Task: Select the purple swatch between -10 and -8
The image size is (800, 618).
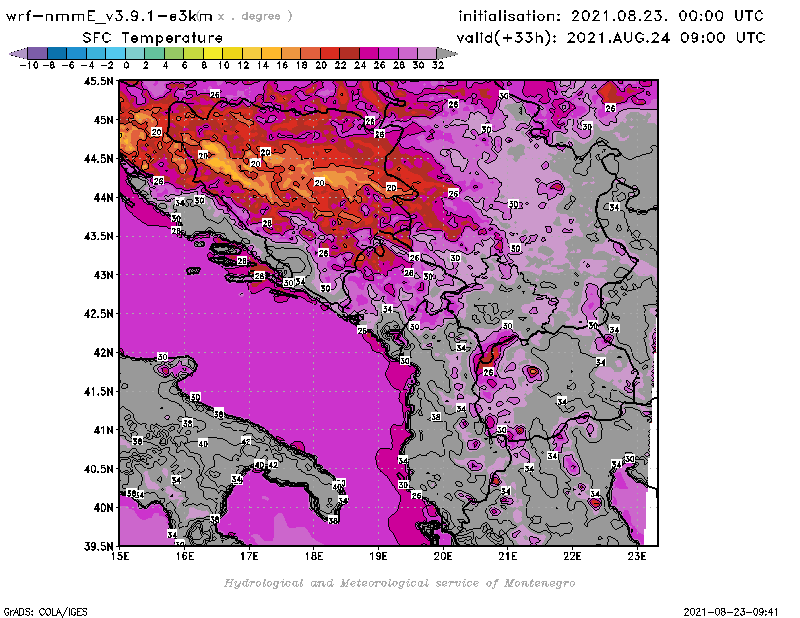Action: [37, 53]
